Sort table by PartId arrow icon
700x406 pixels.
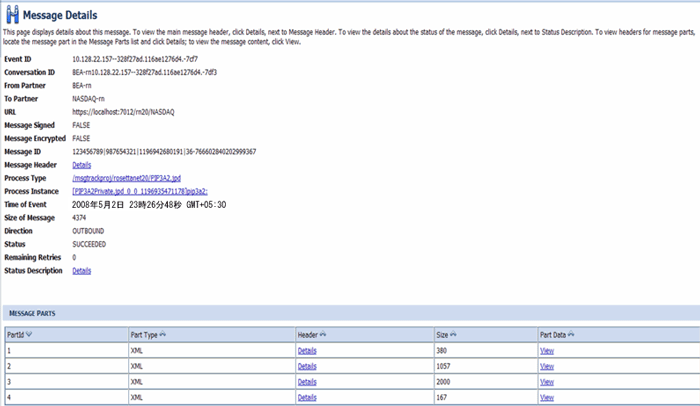tap(29, 334)
